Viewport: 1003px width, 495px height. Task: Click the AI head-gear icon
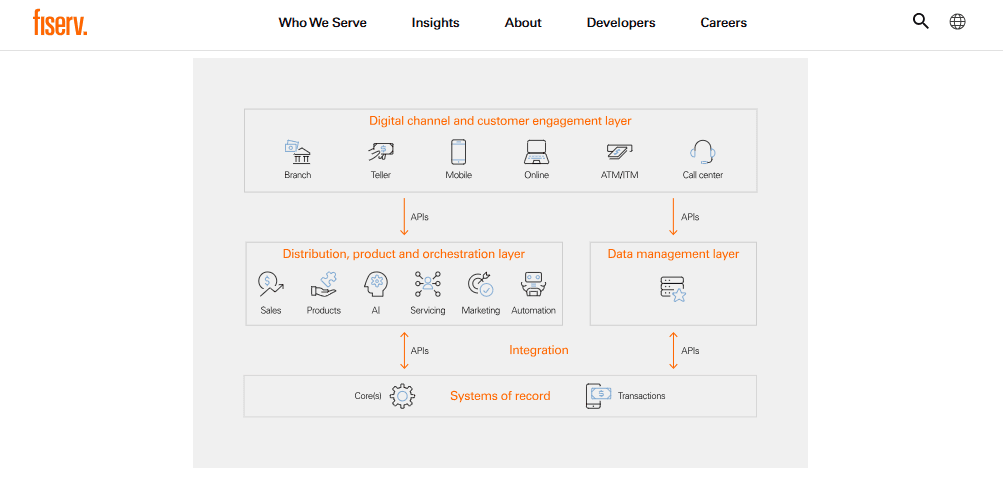point(375,285)
